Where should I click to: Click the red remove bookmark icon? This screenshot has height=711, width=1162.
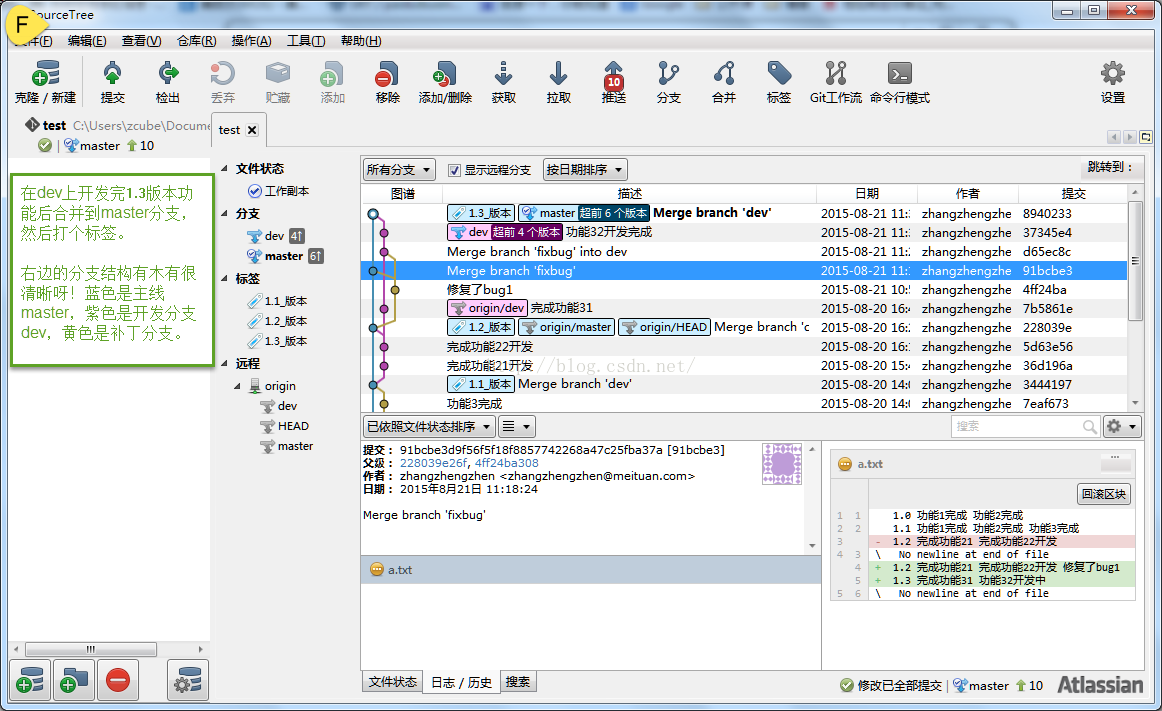pyautogui.click(x=118, y=680)
